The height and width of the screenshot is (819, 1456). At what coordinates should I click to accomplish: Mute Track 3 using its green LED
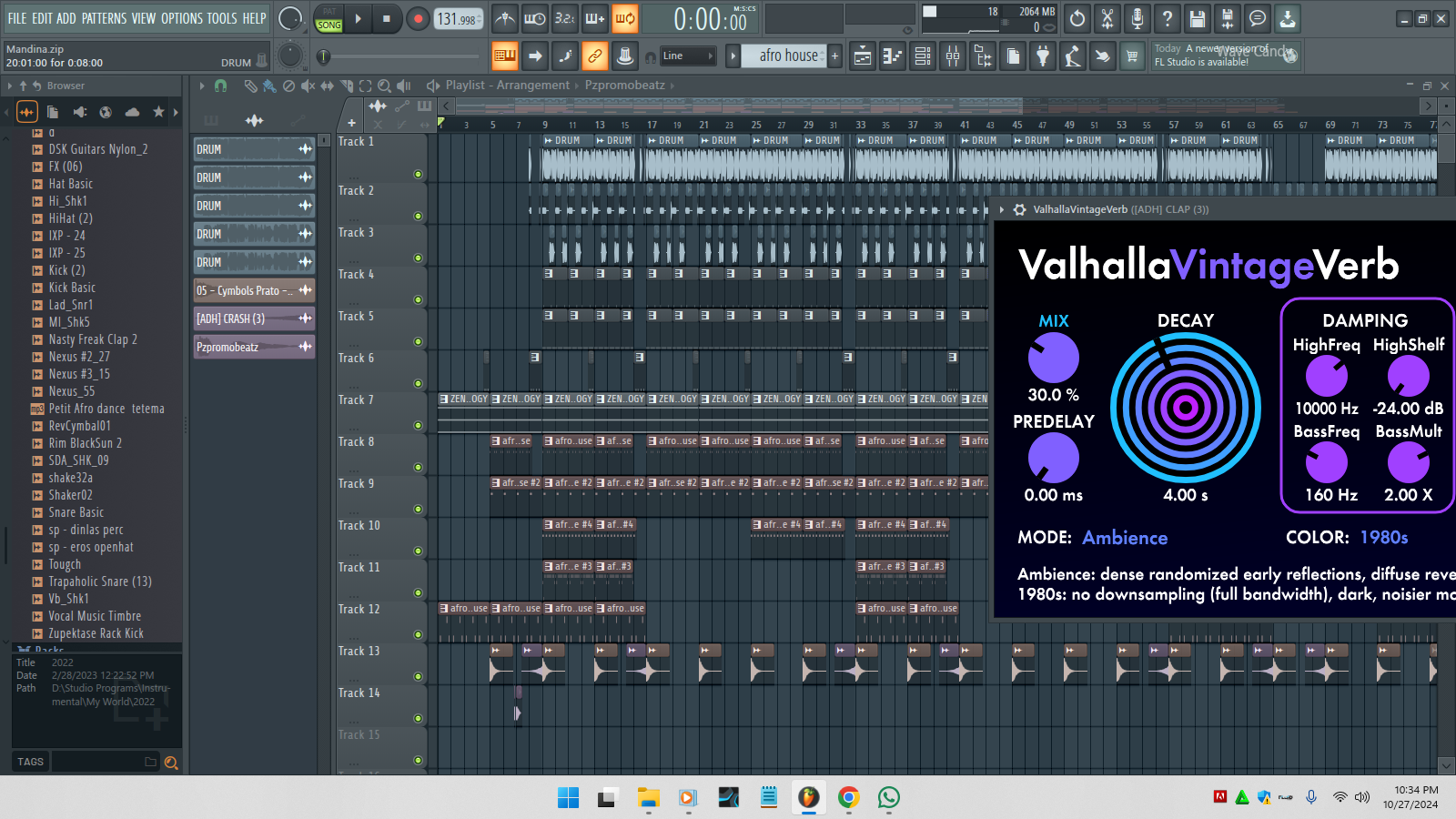[x=418, y=258]
